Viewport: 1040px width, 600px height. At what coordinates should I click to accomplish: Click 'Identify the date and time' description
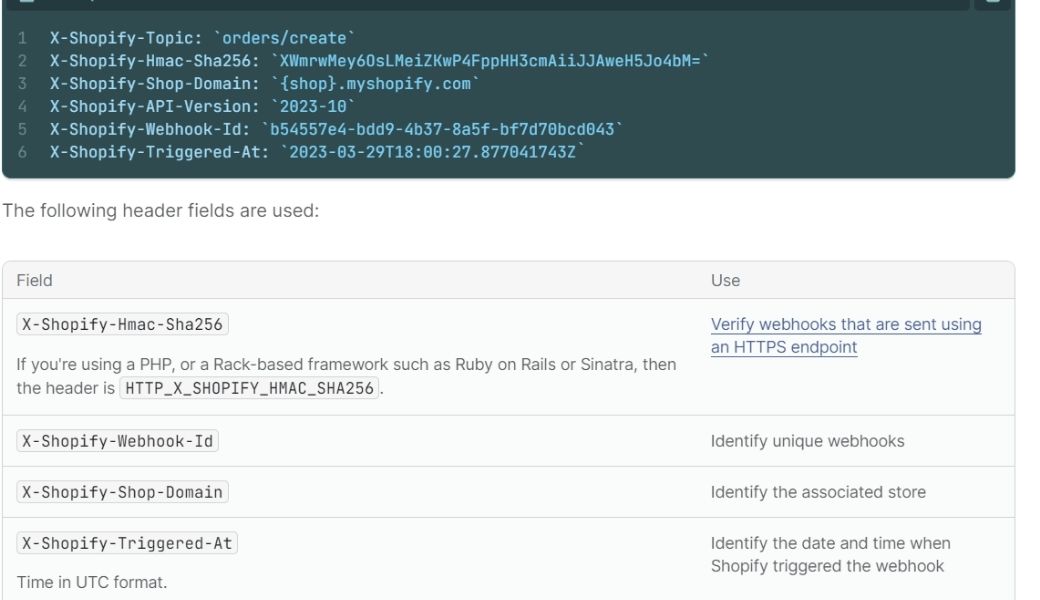point(830,554)
